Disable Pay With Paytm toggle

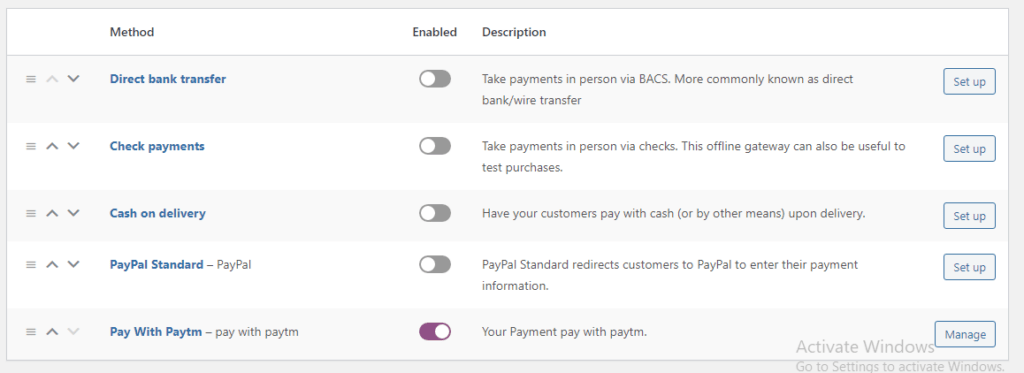435,331
